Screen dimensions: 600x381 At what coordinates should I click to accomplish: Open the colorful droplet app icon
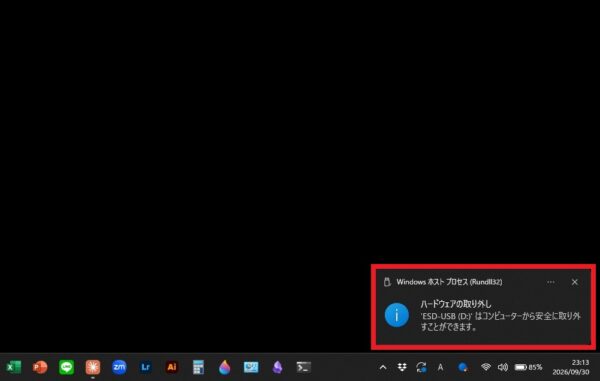[x=225, y=368]
